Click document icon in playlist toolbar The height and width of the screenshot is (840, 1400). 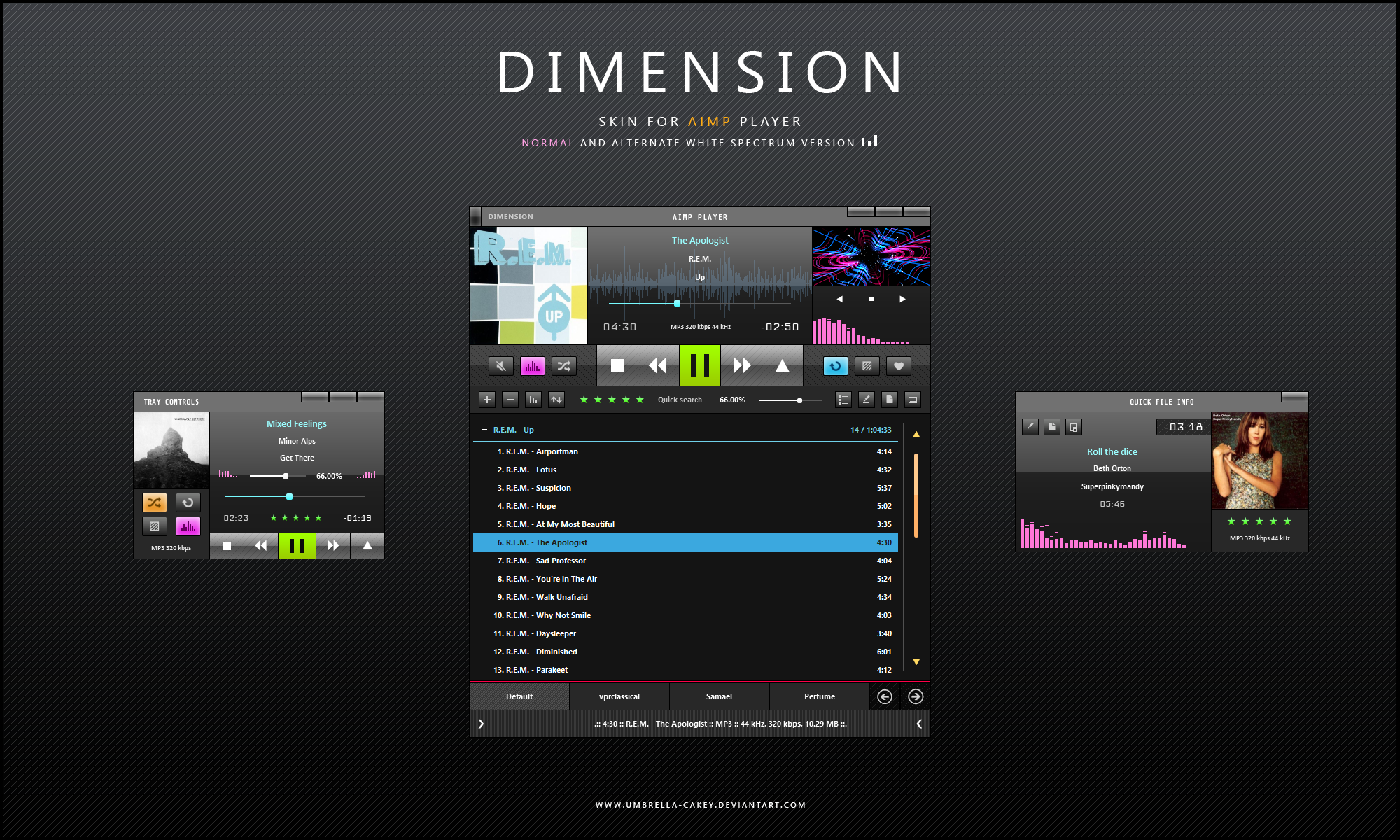[x=890, y=400]
